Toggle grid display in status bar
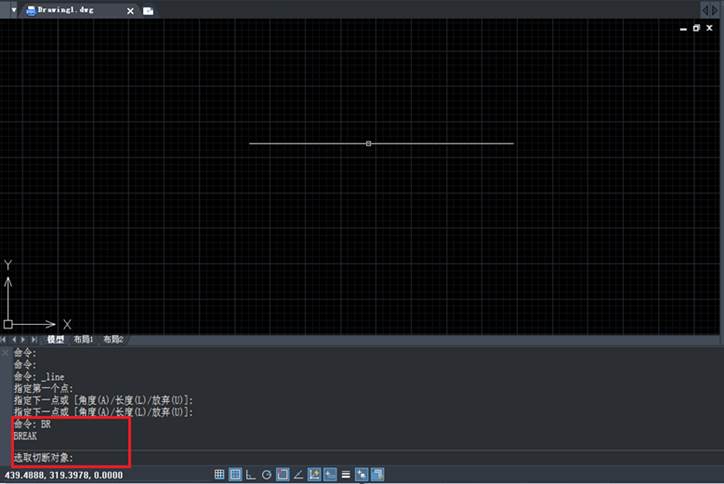This screenshot has width=724, height=484. coord(235,474)
